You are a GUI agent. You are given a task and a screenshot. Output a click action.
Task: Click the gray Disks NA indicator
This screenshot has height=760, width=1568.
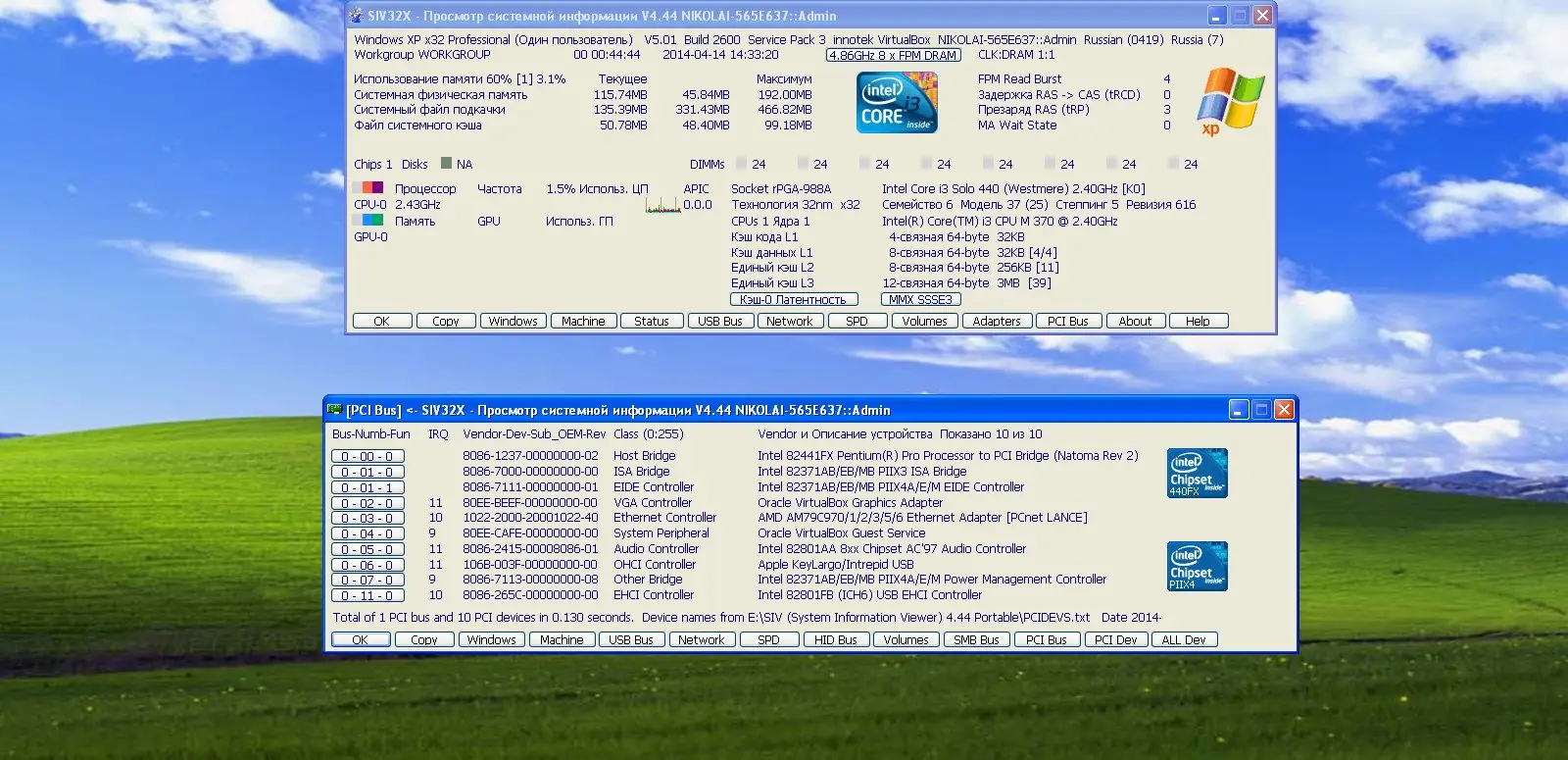pyautogui.click(x=447, y=164)
